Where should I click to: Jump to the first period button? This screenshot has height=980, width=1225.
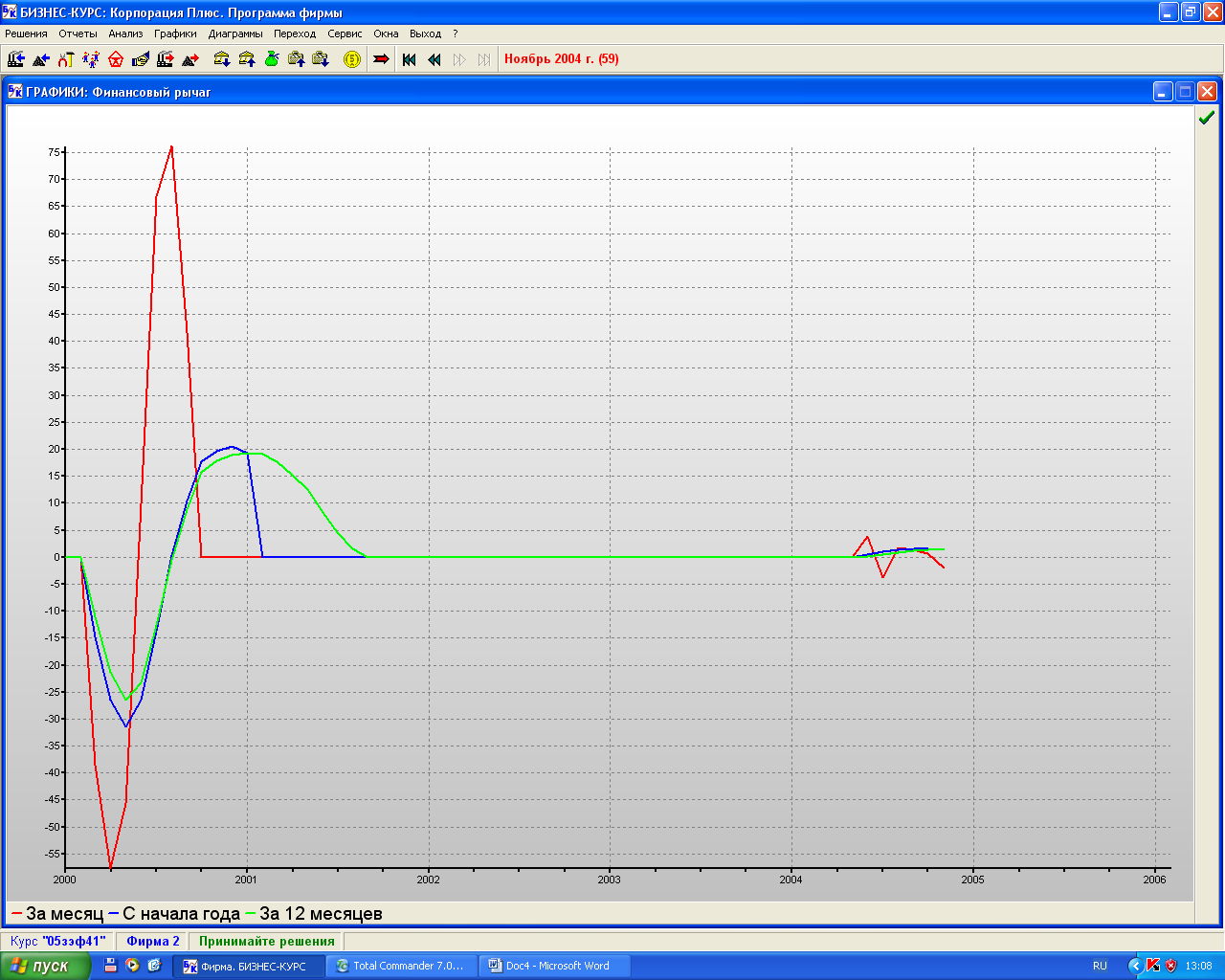(x=410, y=59)
